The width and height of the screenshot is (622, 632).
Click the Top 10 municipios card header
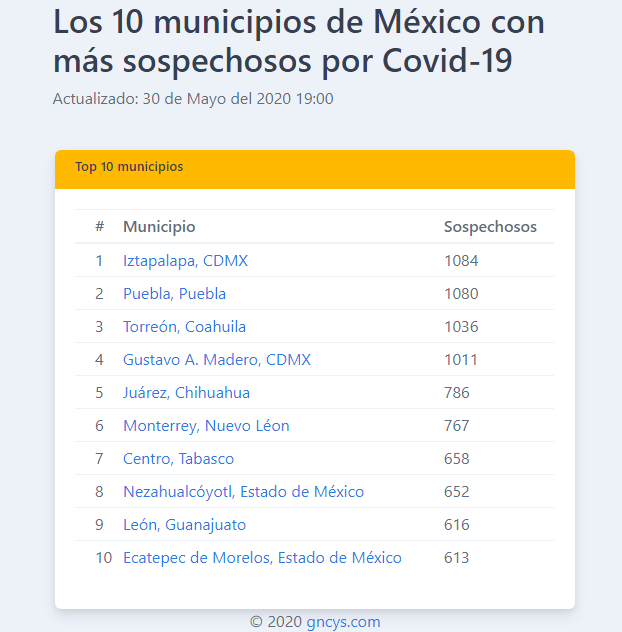tap(315, 169)
